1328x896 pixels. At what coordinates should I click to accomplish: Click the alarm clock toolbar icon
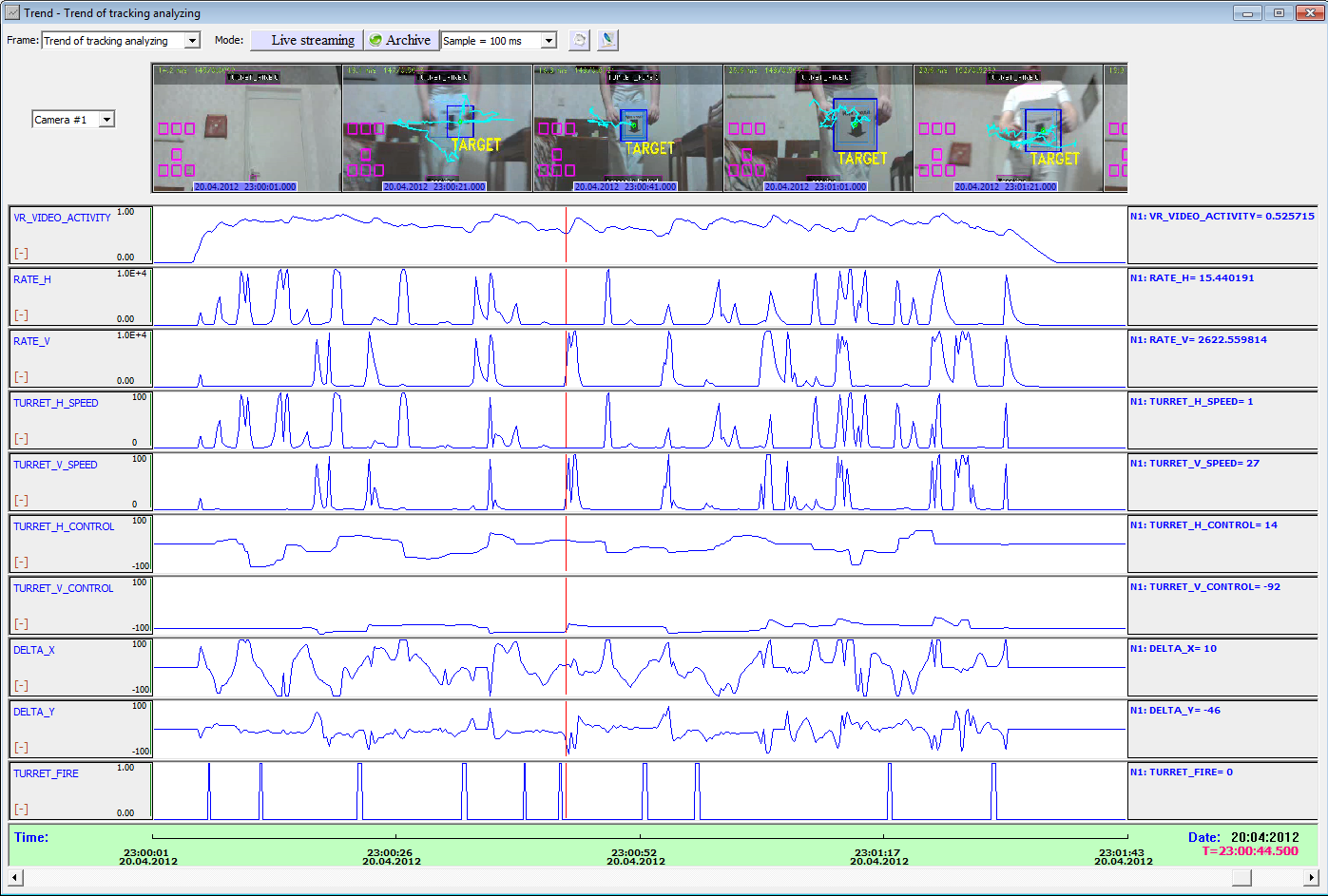click(579, 40)
